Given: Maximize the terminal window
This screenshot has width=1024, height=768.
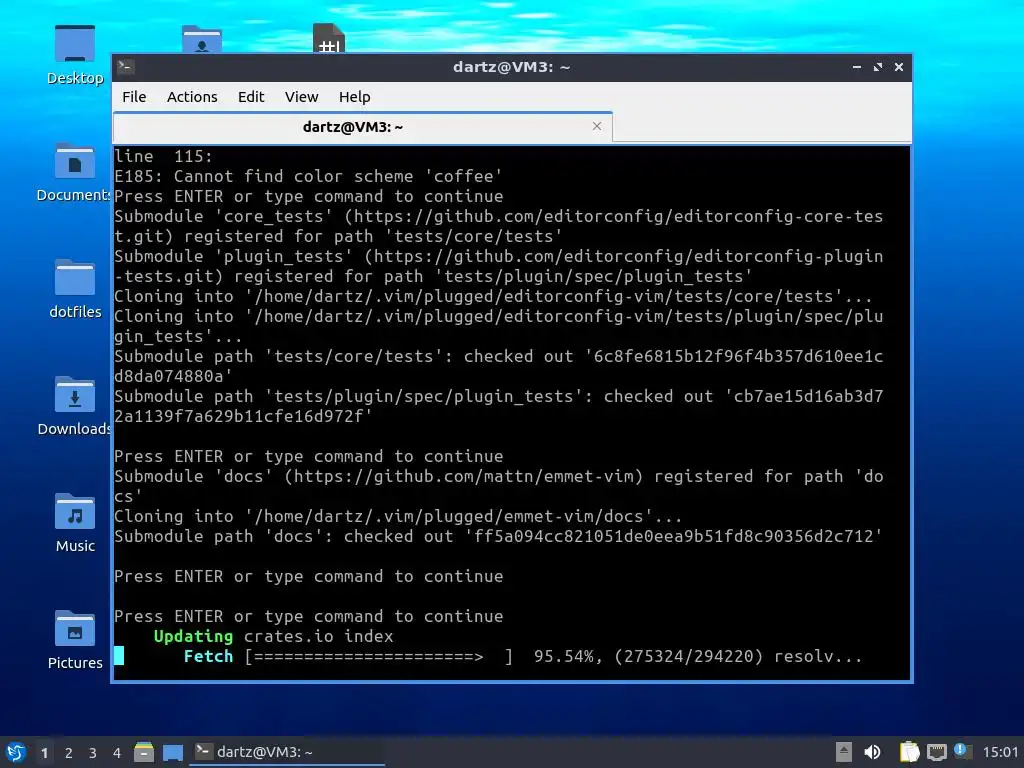Looking at the screenshot, I should coord(878,67).
